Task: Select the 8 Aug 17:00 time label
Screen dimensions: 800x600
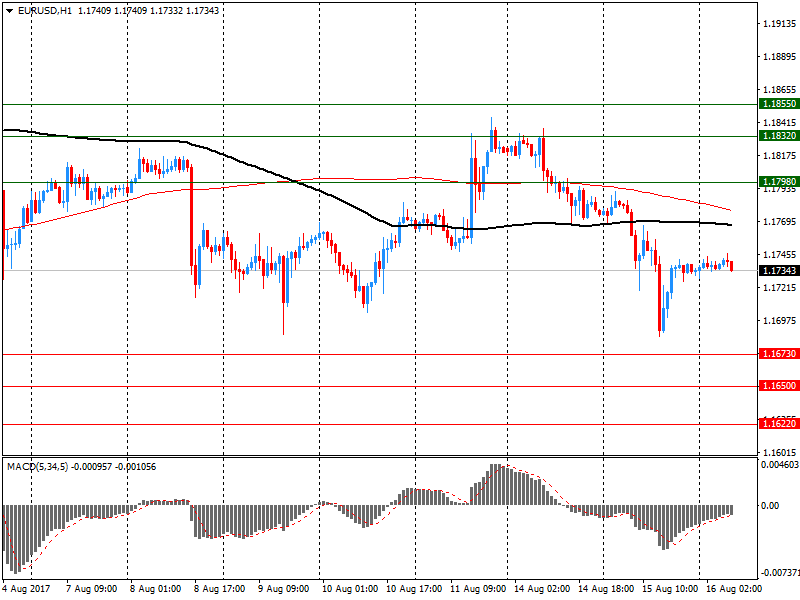Action: (219, 589)
